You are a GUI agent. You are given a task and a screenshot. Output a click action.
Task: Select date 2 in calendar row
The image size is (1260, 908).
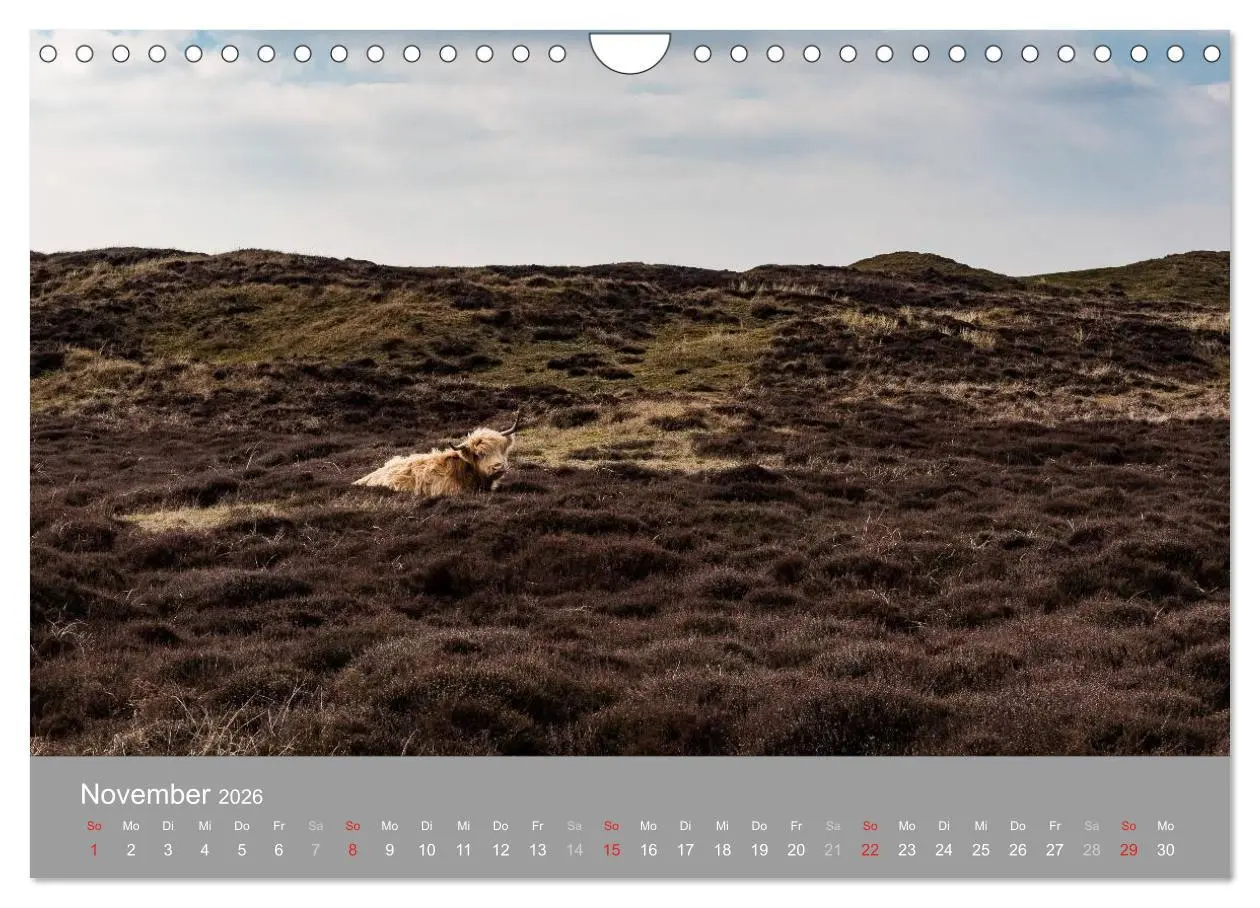(131, 850)
